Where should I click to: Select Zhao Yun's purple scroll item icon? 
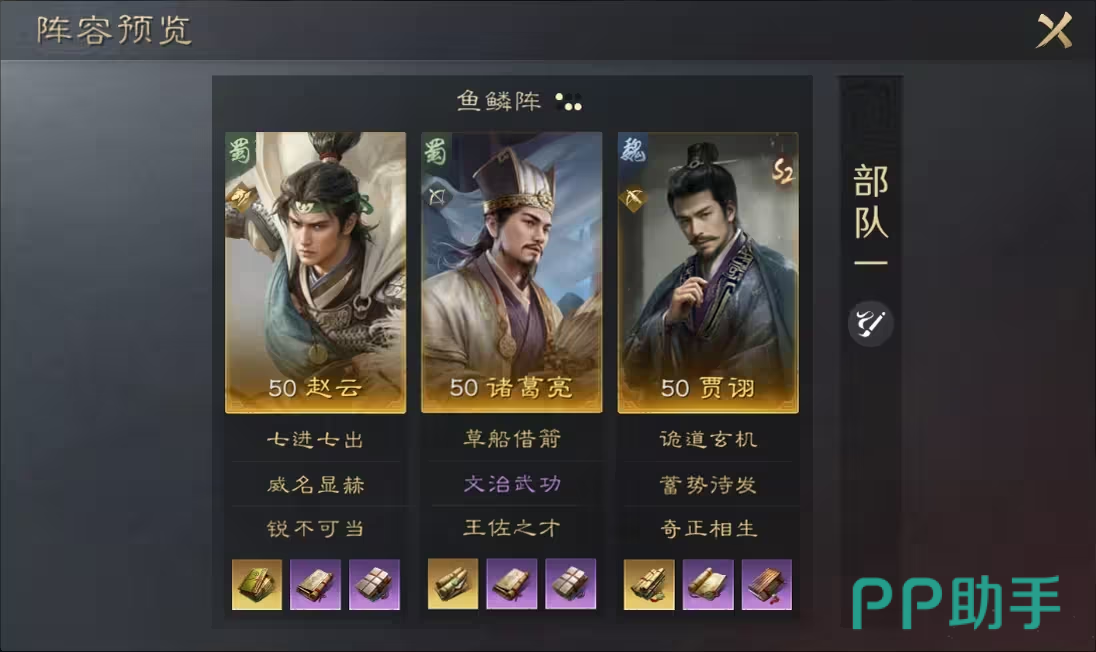[x=315, y=584]
